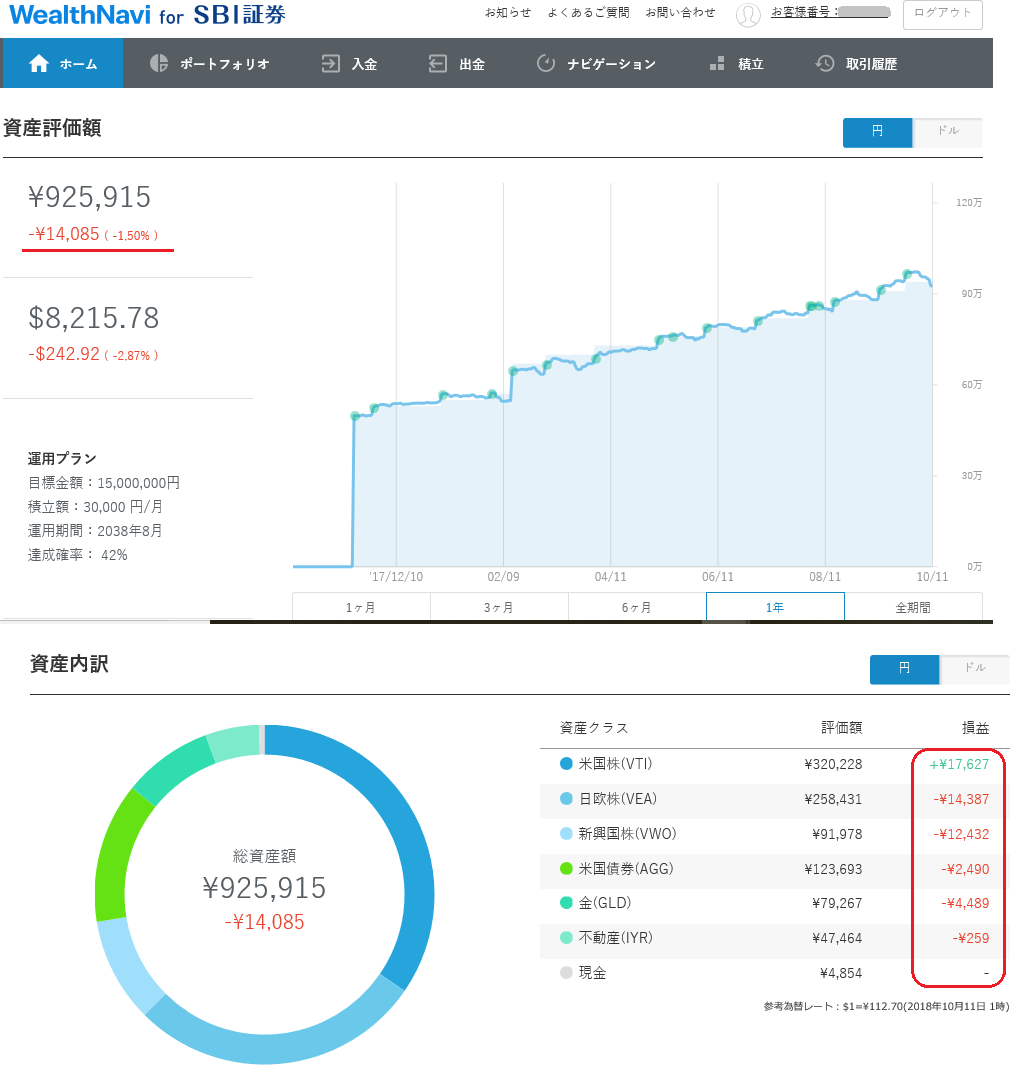
Task: Click the お客様番号 link
Action: click(831, 12)
